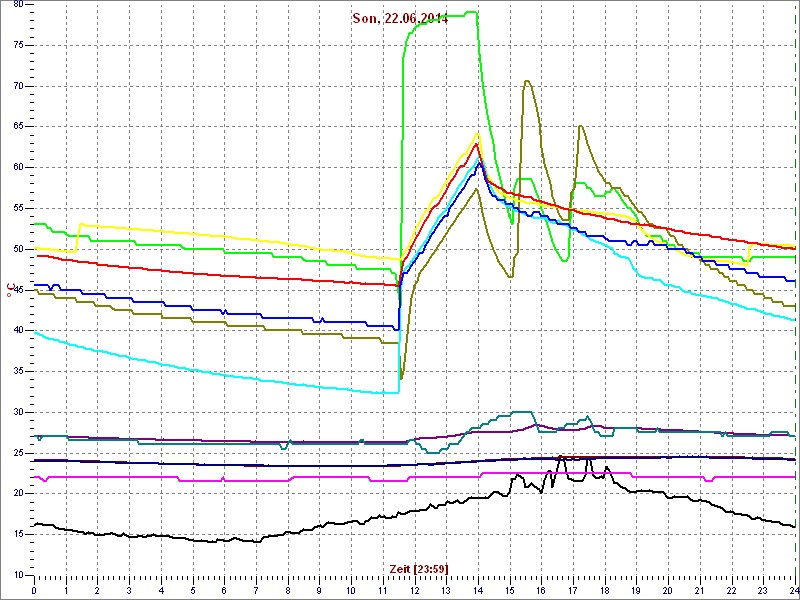Click the cyan curve's lowest point near 32°C
The width and height of the screenshot is (800, 600).
(x=392, y=392)
